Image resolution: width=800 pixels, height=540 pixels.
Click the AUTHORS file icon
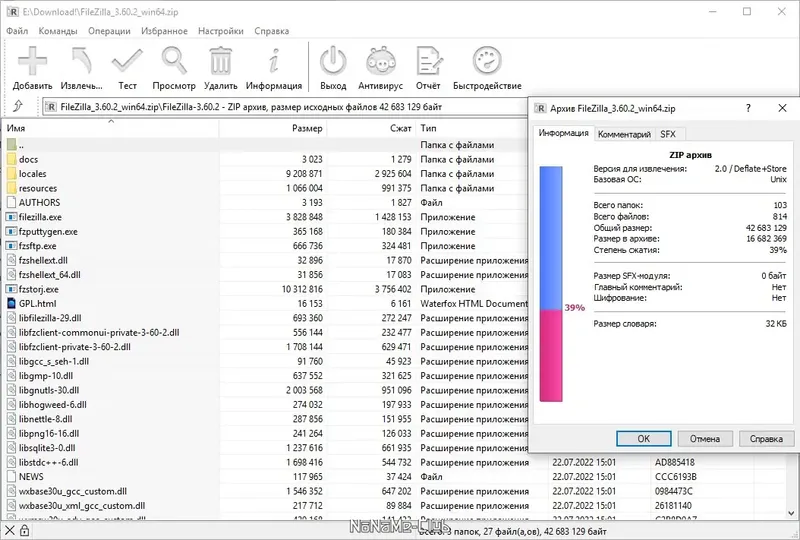tap(11, 202)
